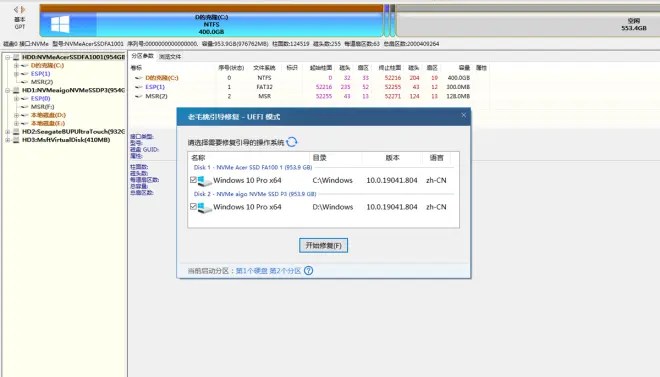Image resolution: width=660 pixels, height=377 pixels.
Task: Collapse the HD0 NVMeAcerSSDFA1001 tree node
Action: [x=7, y=57]
